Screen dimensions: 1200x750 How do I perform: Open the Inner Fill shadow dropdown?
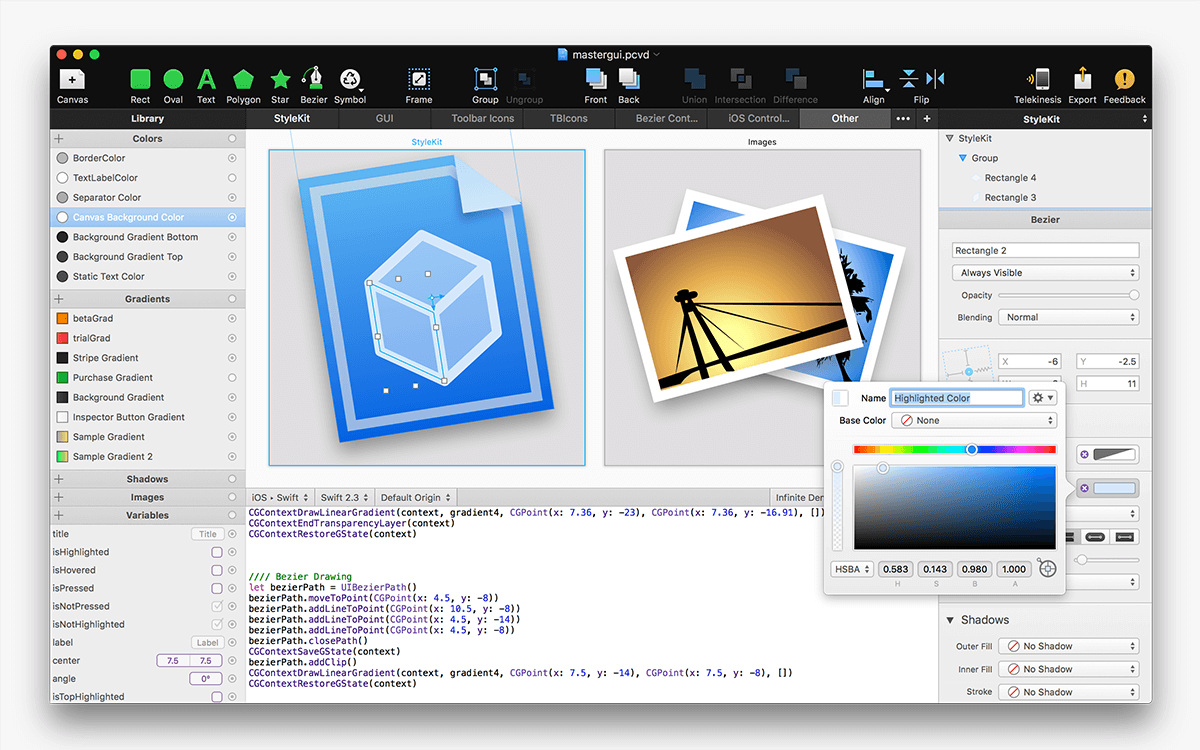[1069, 669]
